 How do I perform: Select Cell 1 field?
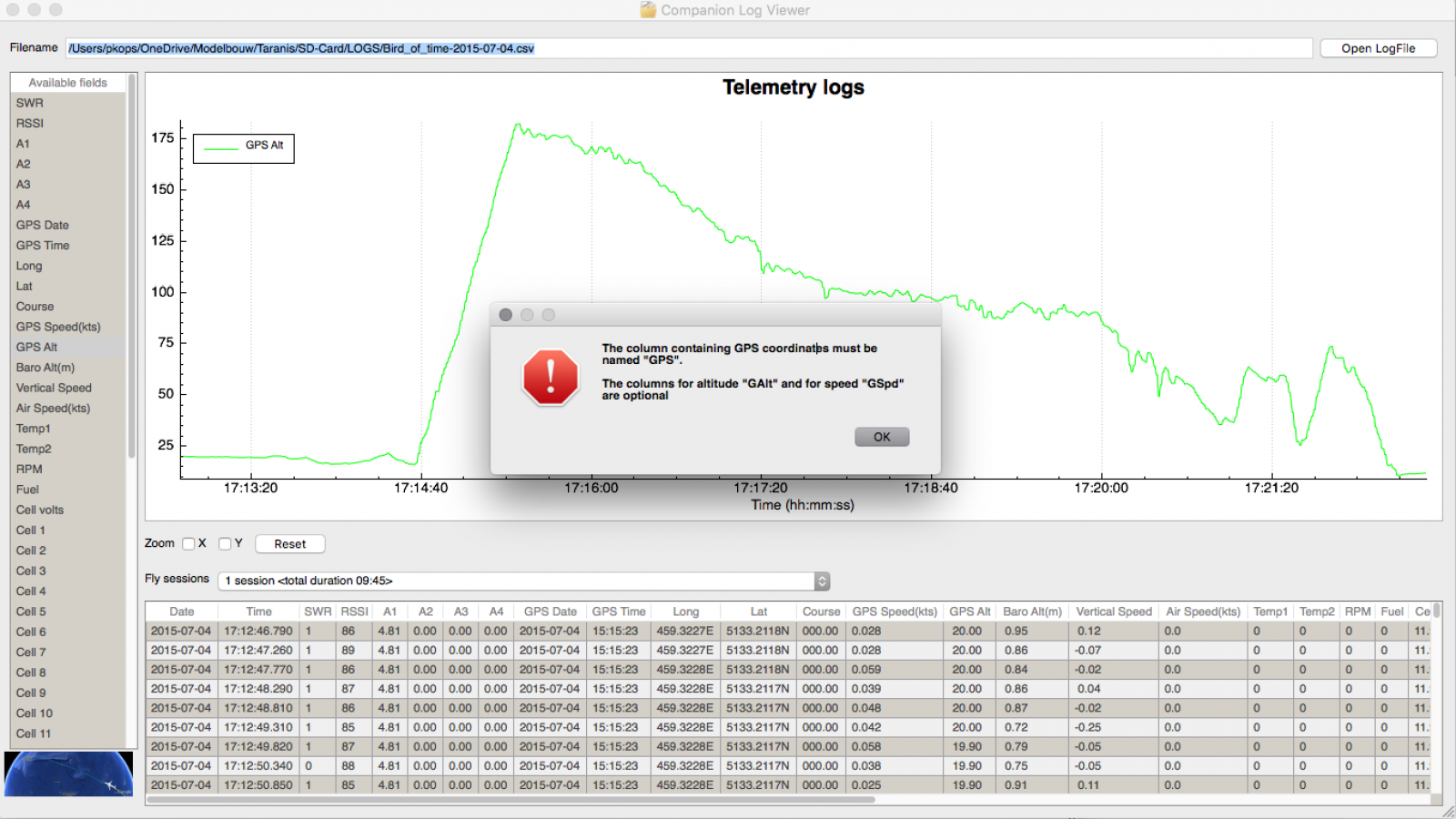tap(68, 530)
